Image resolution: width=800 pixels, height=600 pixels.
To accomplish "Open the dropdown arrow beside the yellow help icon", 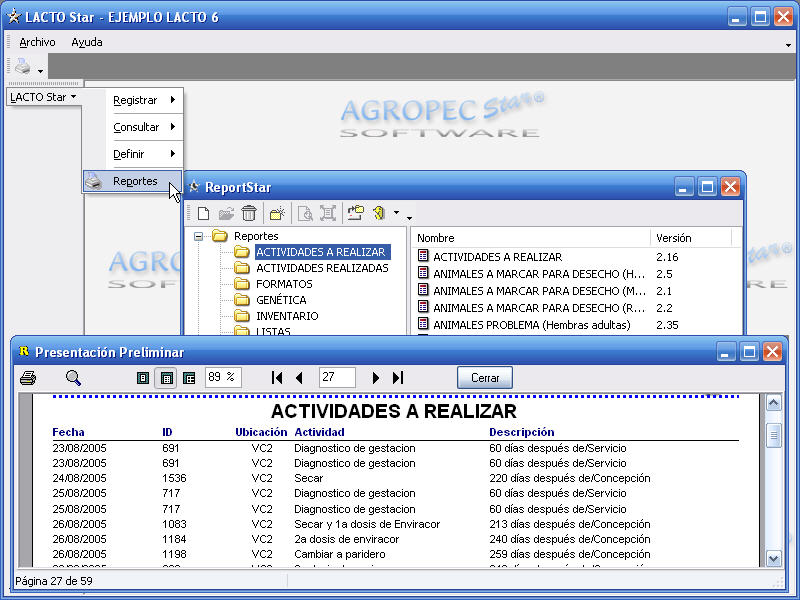I will tap(396, 213).
